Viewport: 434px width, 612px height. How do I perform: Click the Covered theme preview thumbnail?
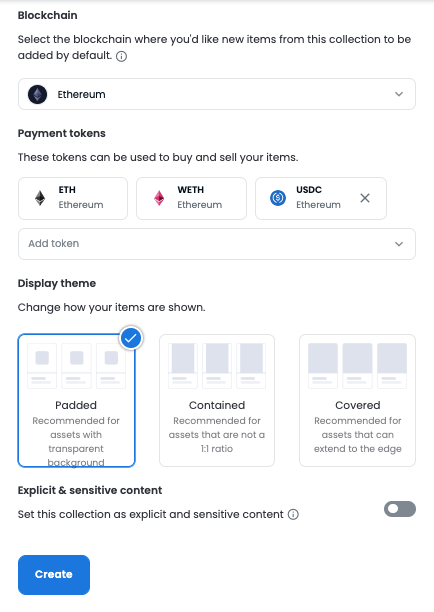coord(358,366)
